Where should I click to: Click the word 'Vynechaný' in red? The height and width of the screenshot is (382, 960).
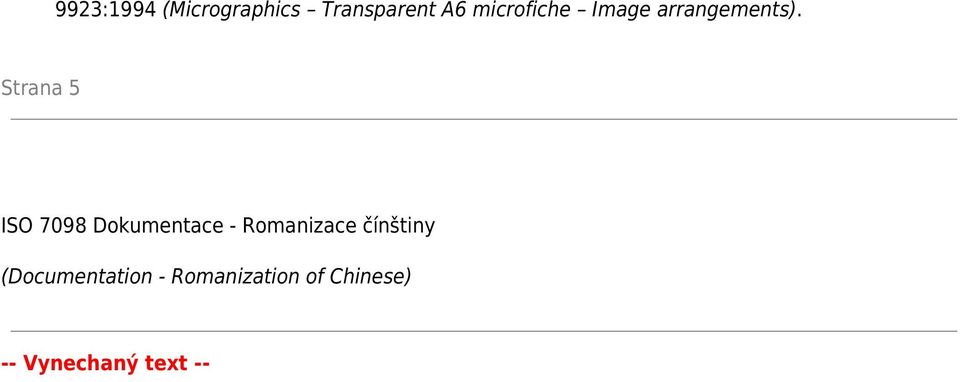(81, 364)
